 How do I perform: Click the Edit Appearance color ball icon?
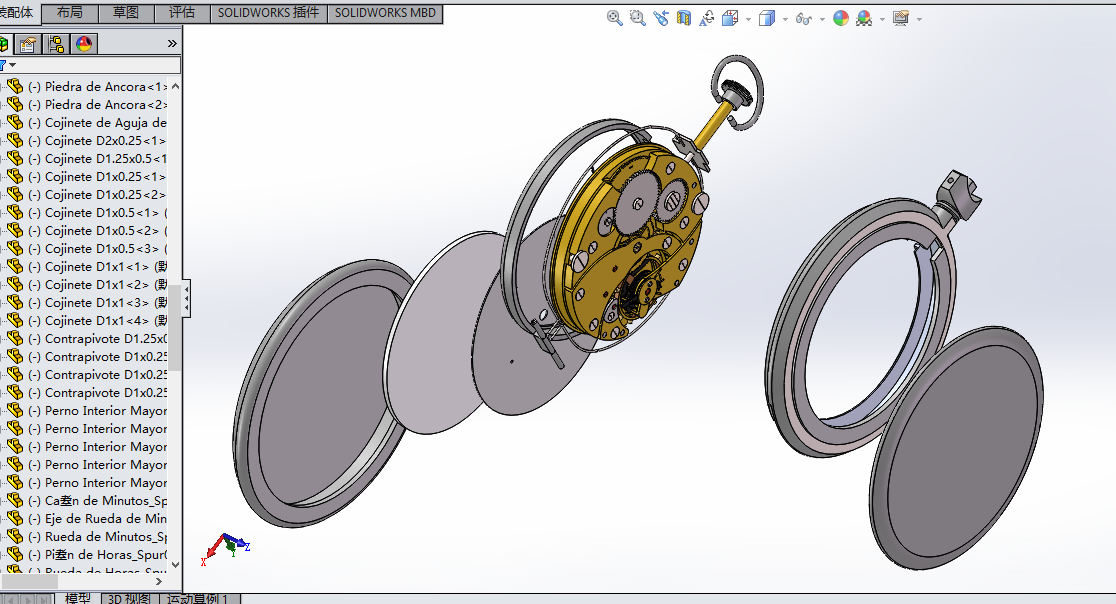[x=841, y=18]
